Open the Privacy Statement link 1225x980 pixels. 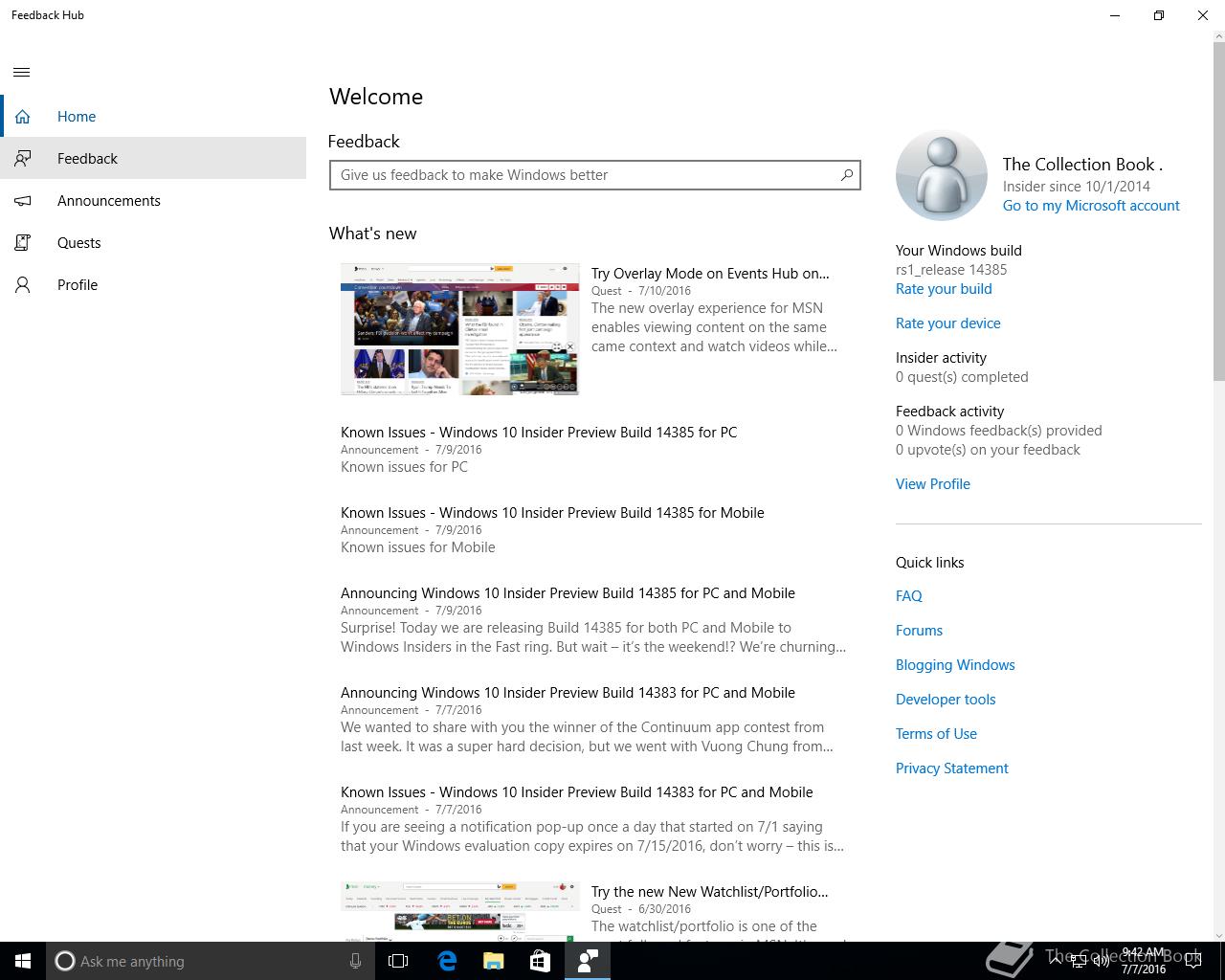[x=952, y=768]
